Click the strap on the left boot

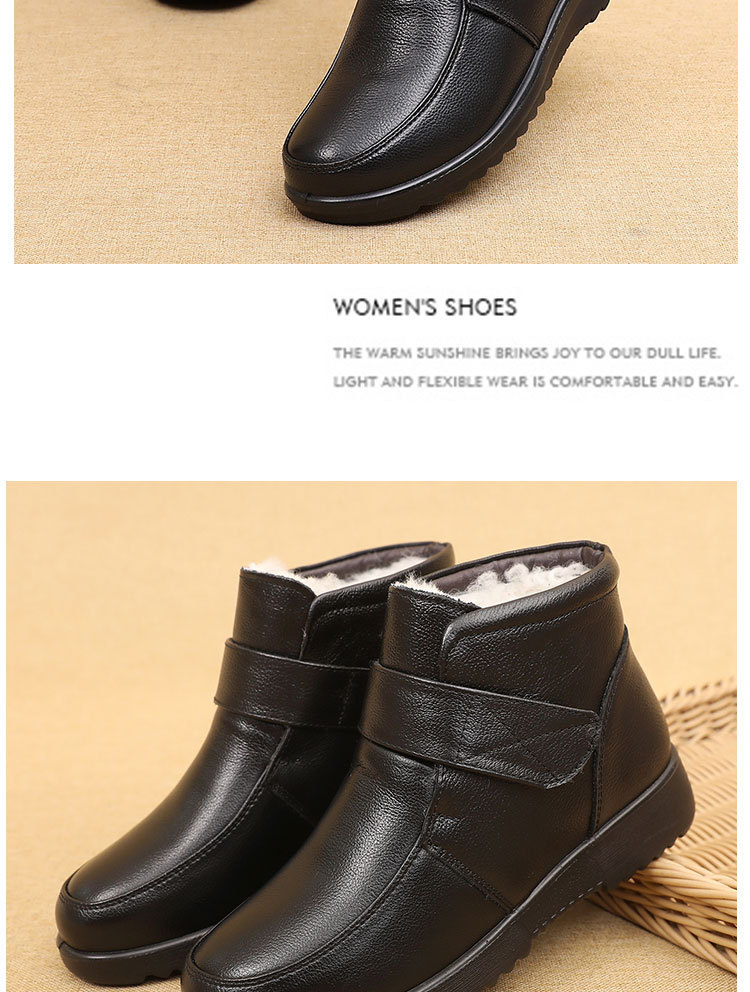pyautogui.click(x=291, y=683)
